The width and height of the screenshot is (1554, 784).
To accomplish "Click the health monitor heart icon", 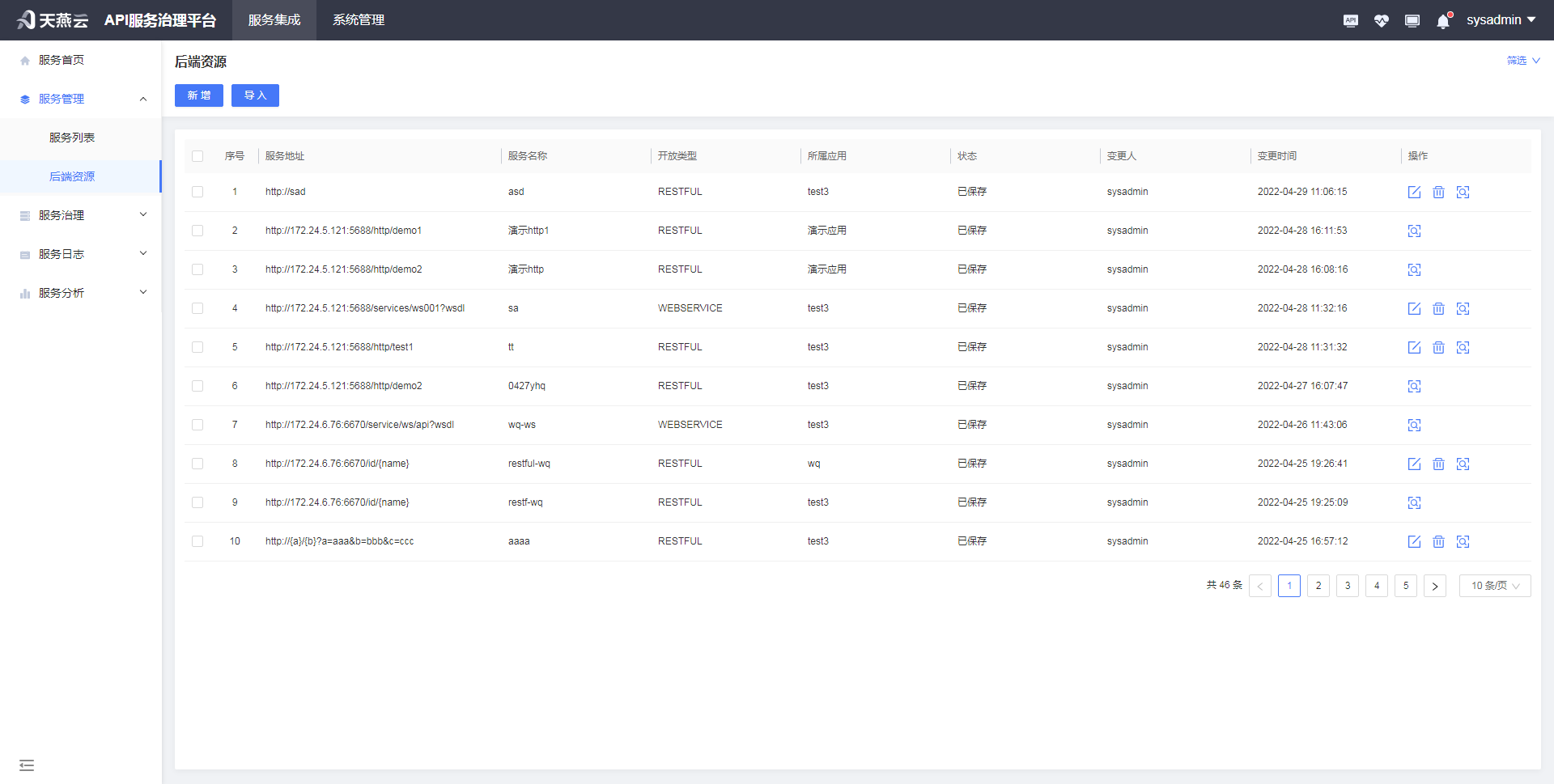I will [1381, 20].
